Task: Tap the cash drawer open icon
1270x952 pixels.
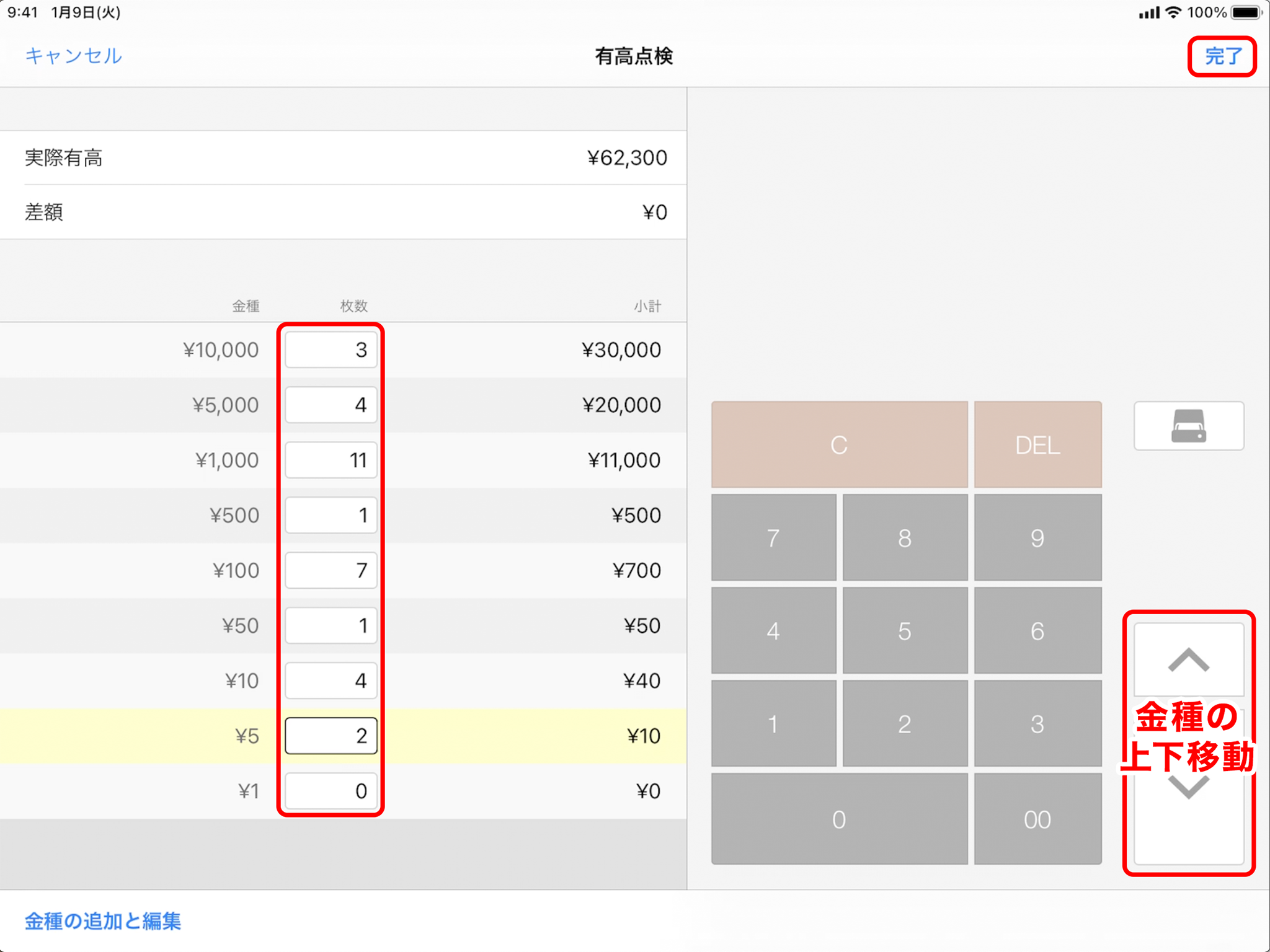Action: 1188,426
